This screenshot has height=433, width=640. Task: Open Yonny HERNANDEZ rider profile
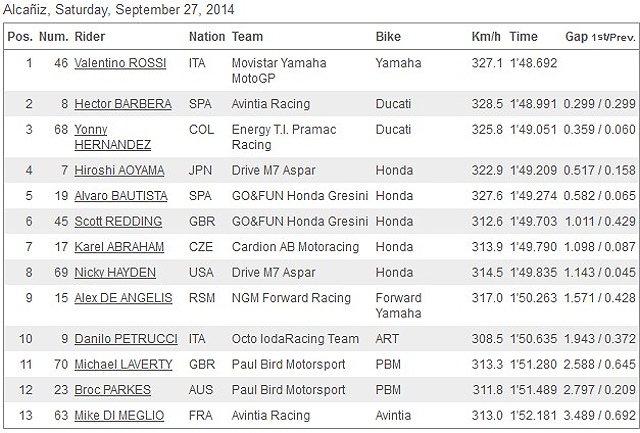(106, 137)
